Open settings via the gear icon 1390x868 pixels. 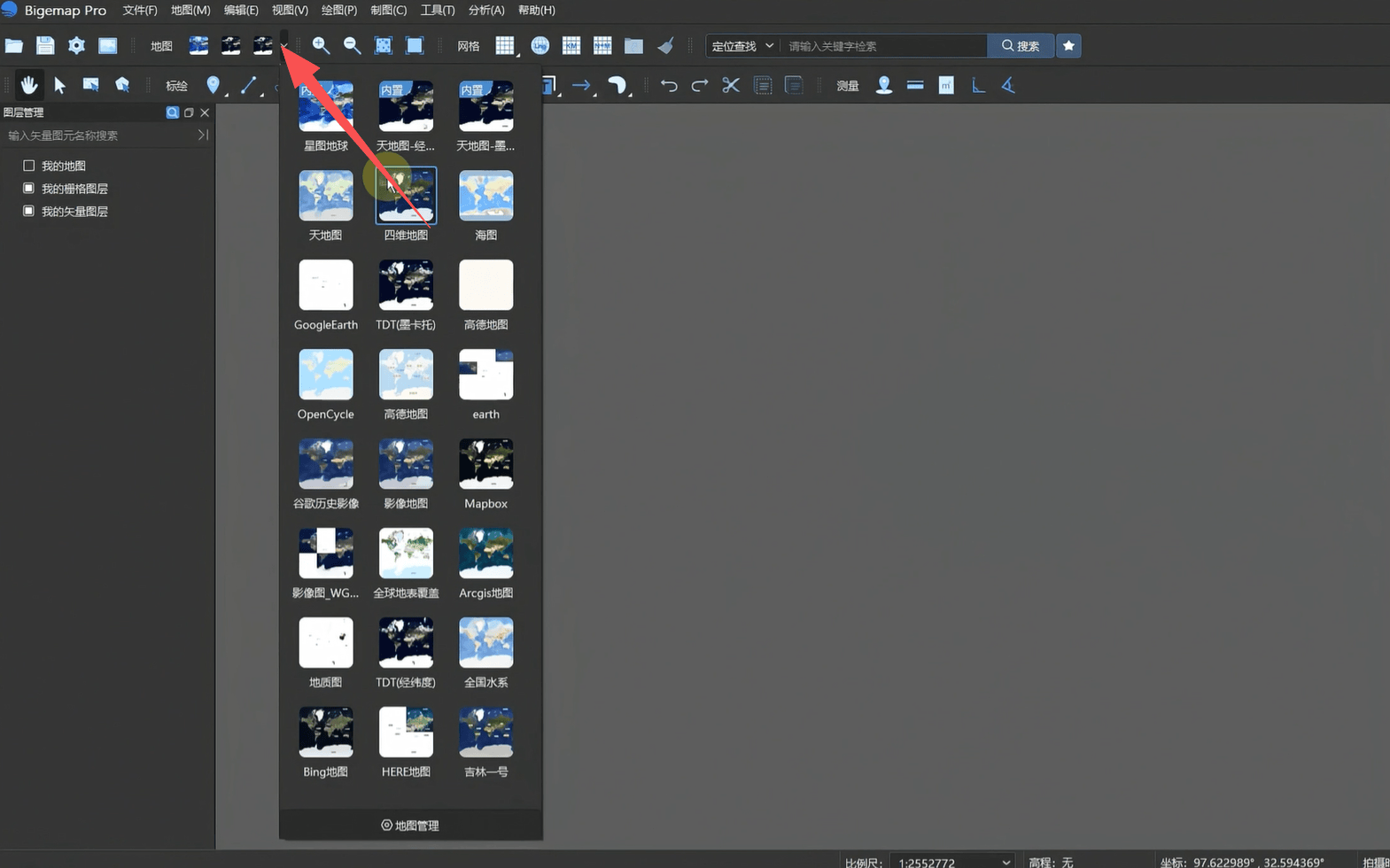[x=76, y=46]
